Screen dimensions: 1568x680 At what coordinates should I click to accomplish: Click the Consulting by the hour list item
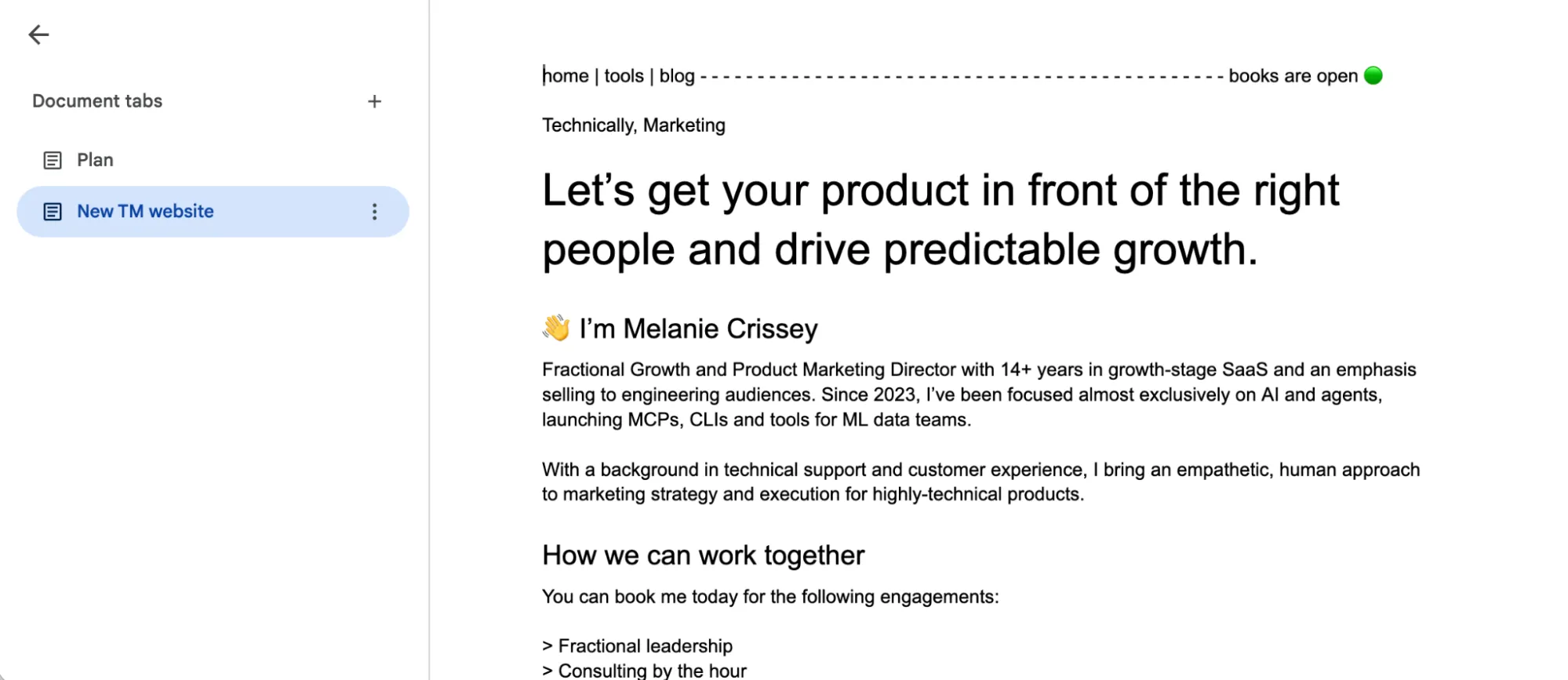pyautogui.click(x=644, y=670)
